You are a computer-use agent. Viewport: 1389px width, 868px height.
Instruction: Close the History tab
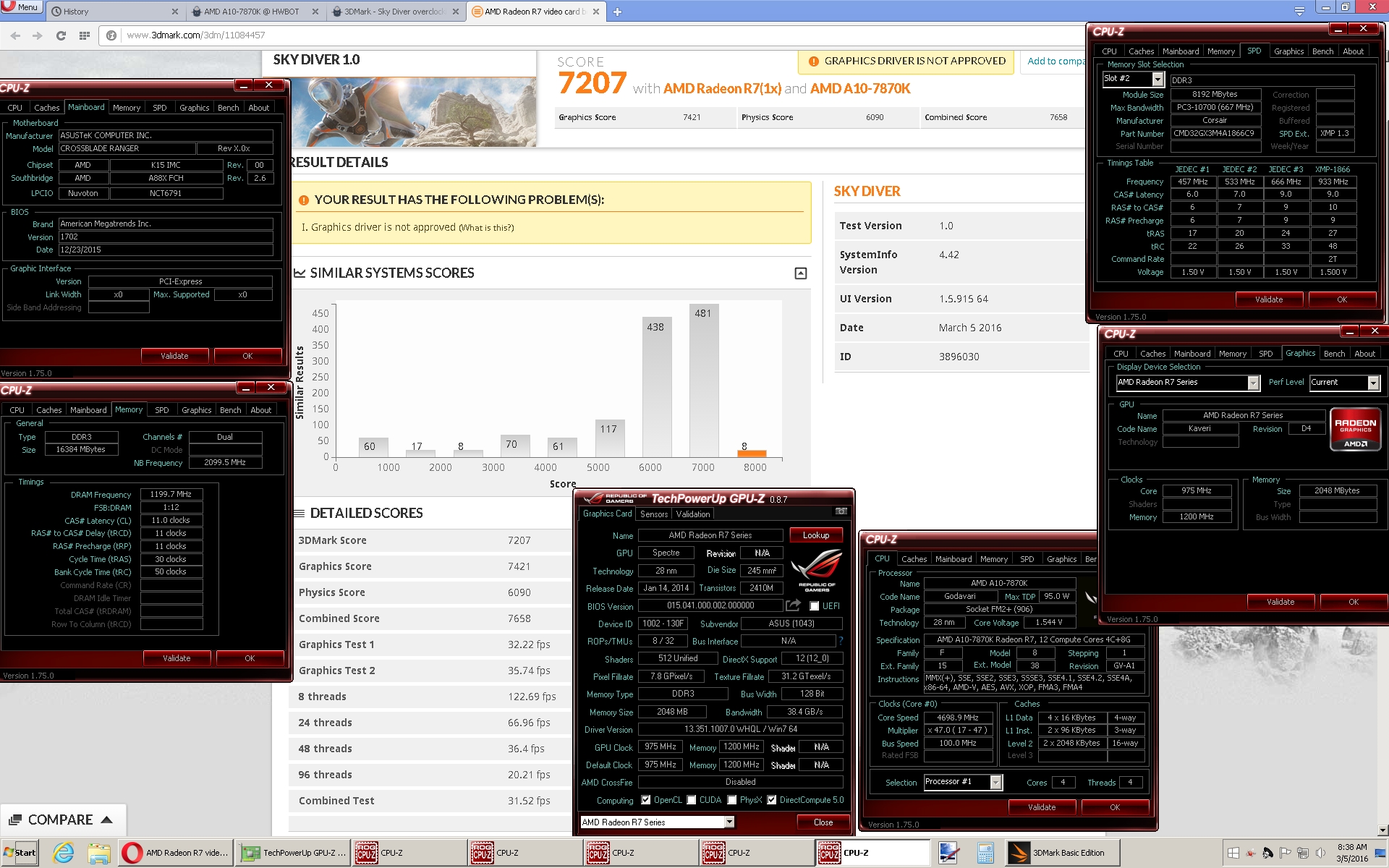[175, 12]
